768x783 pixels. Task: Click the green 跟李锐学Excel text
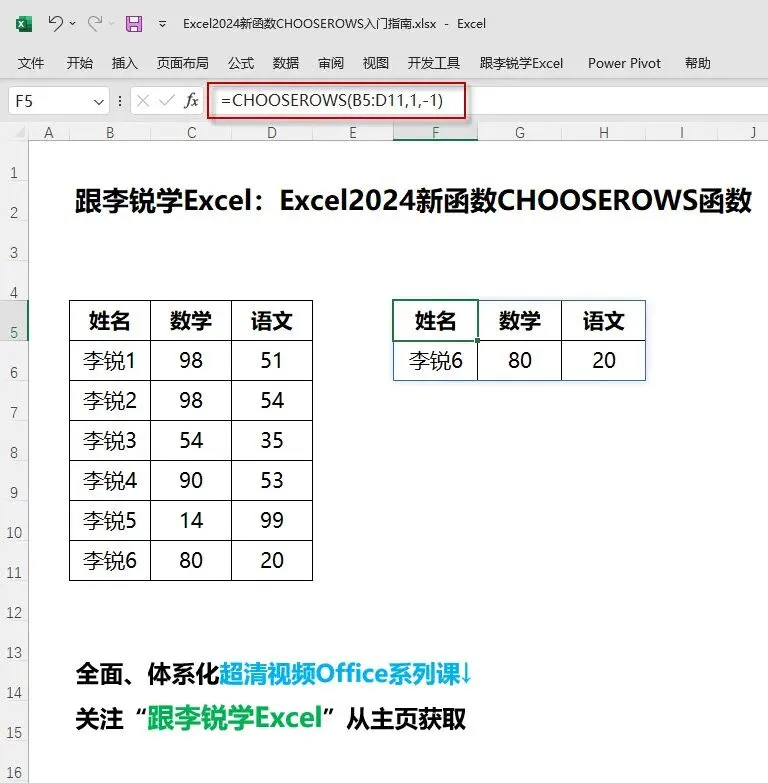[x=235, y=719]
